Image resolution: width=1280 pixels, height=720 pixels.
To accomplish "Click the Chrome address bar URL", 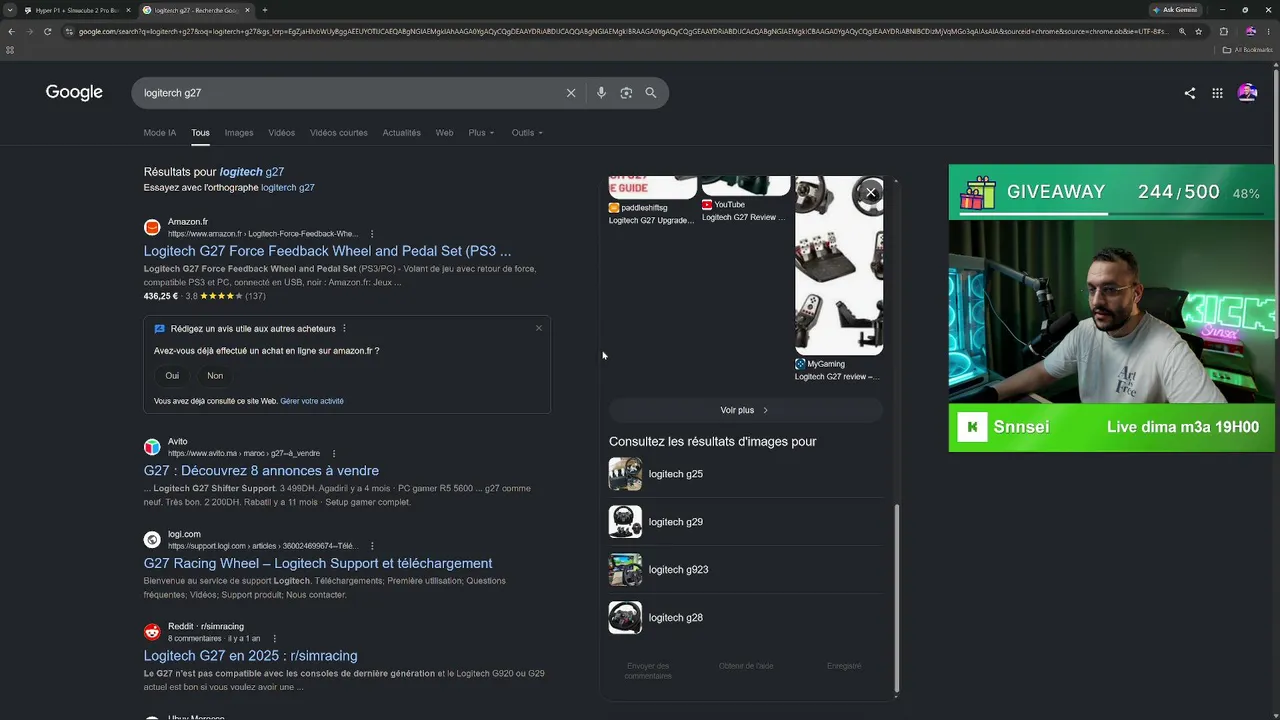I will click(620, 31).
